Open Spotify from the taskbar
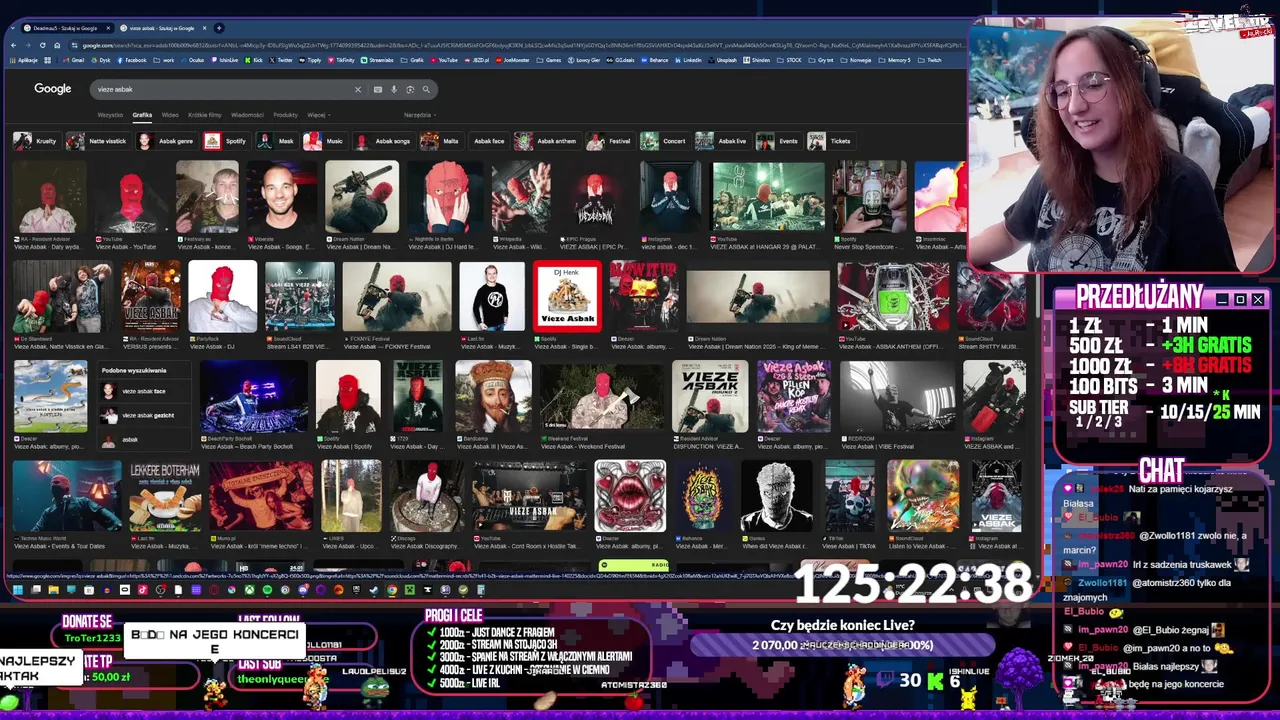This screenshot has width=1280, height=720. (267, 590)
